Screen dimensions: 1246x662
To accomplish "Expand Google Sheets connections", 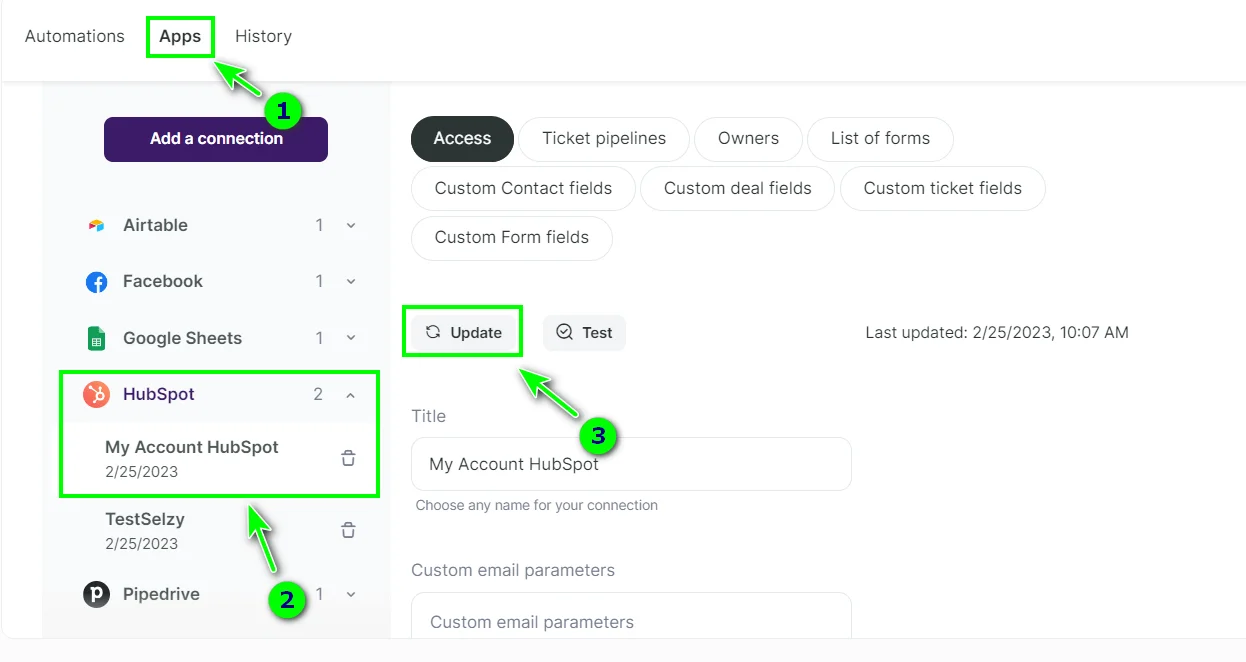I will click(351, 338).
